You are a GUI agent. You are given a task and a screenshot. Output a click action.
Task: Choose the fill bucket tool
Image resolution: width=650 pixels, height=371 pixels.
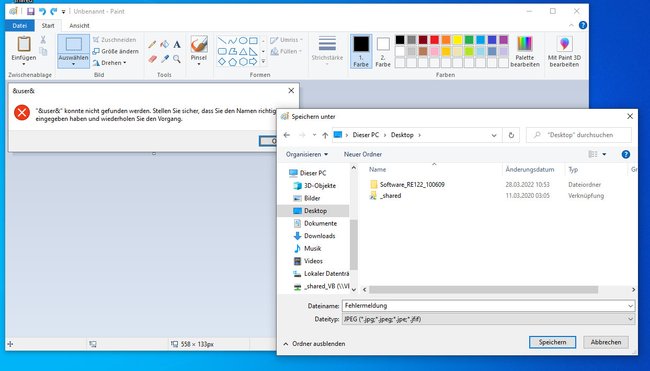click(x=165, y=44)
